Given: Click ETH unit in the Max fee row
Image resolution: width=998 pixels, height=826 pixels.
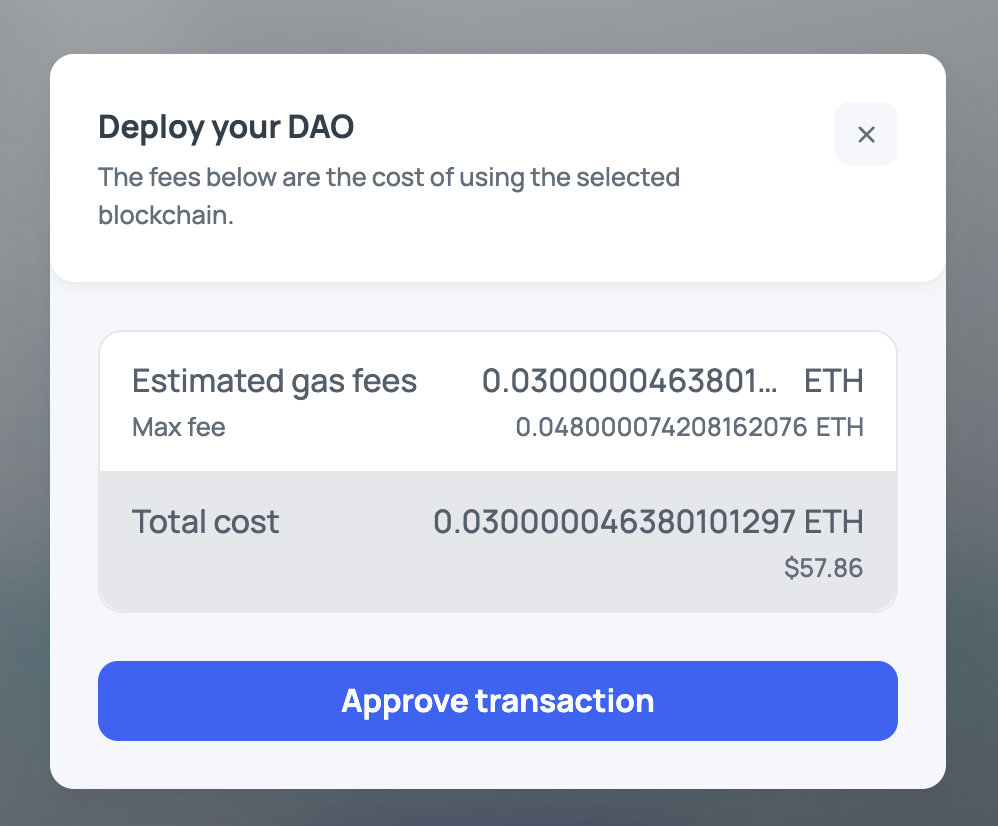Looking at the screenshot, I should (839, 428).
